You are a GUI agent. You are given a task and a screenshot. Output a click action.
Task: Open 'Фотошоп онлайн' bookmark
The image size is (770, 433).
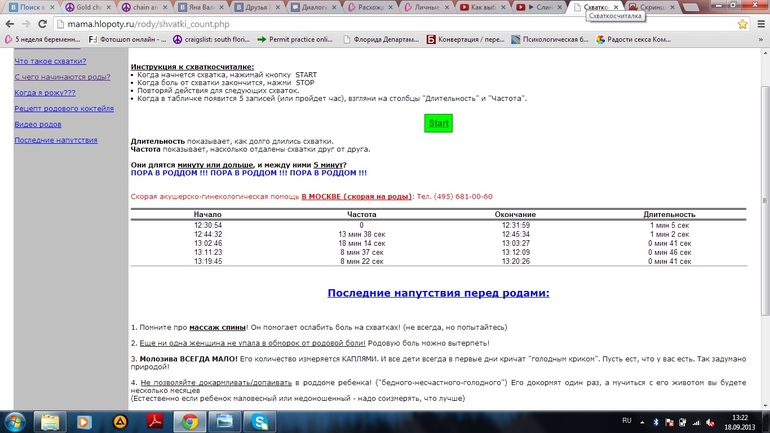(127, 39)
